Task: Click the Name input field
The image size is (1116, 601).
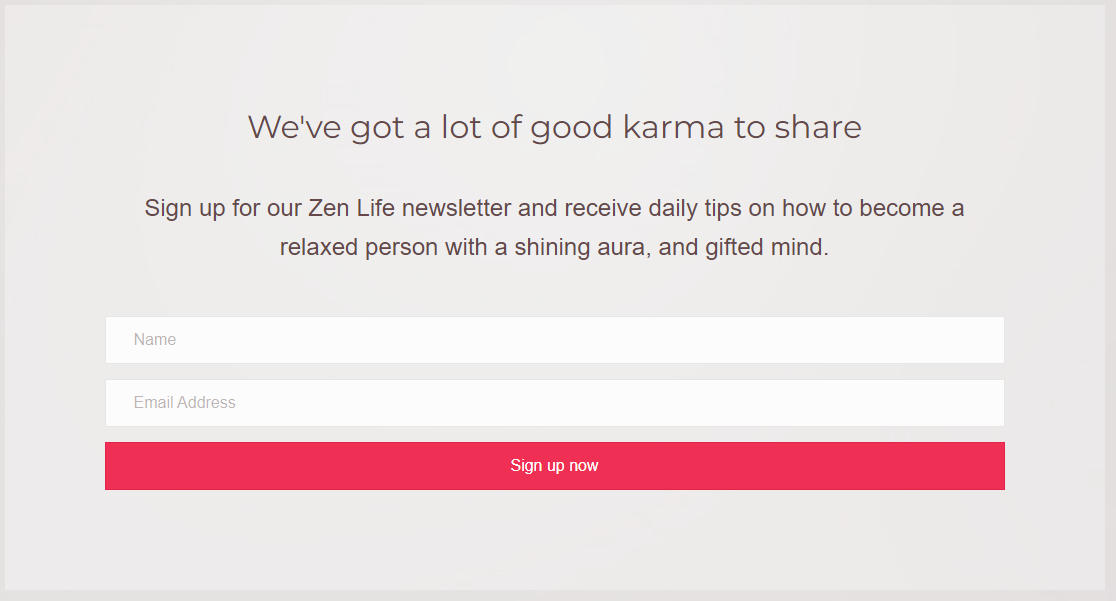Action: pyautogui.click(x=555, y=340)
